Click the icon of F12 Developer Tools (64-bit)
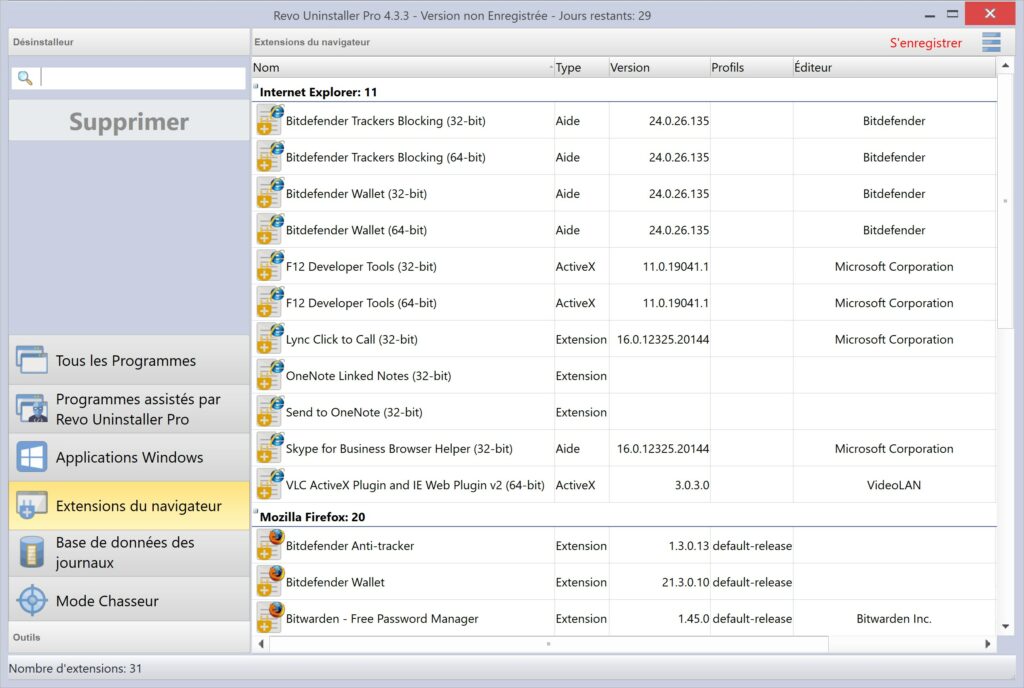The width and height of the screenshot is (1024, 688). pos(270,303)
